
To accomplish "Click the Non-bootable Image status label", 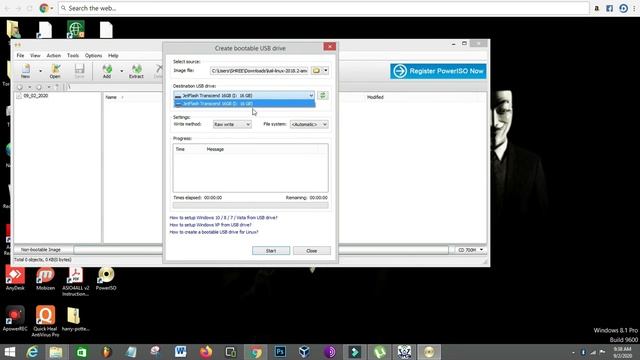I will coord(40,250).
